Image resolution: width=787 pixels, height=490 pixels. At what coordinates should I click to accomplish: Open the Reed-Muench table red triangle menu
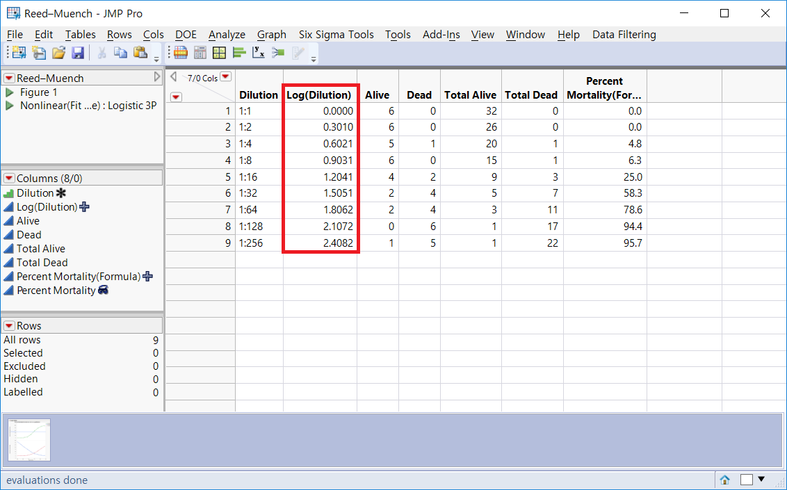[9, 78]
